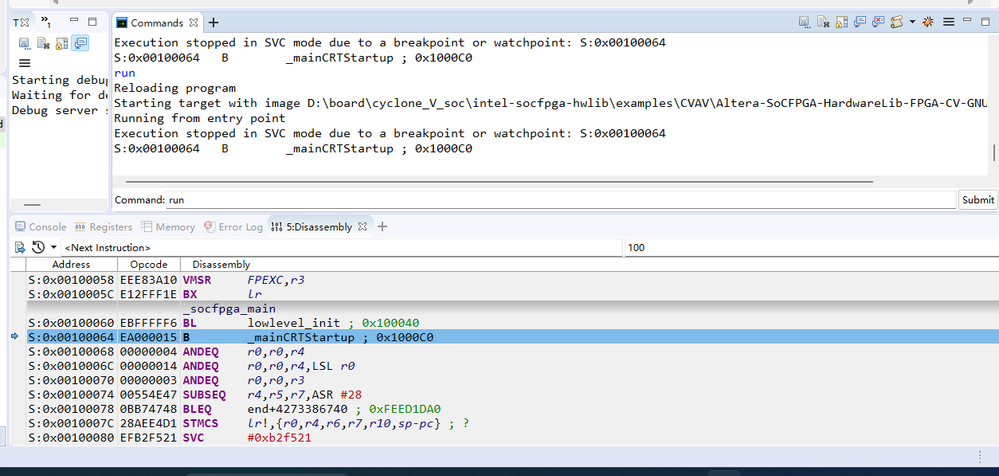
Task: Close the Commands tab
Action: pos(194,22)
